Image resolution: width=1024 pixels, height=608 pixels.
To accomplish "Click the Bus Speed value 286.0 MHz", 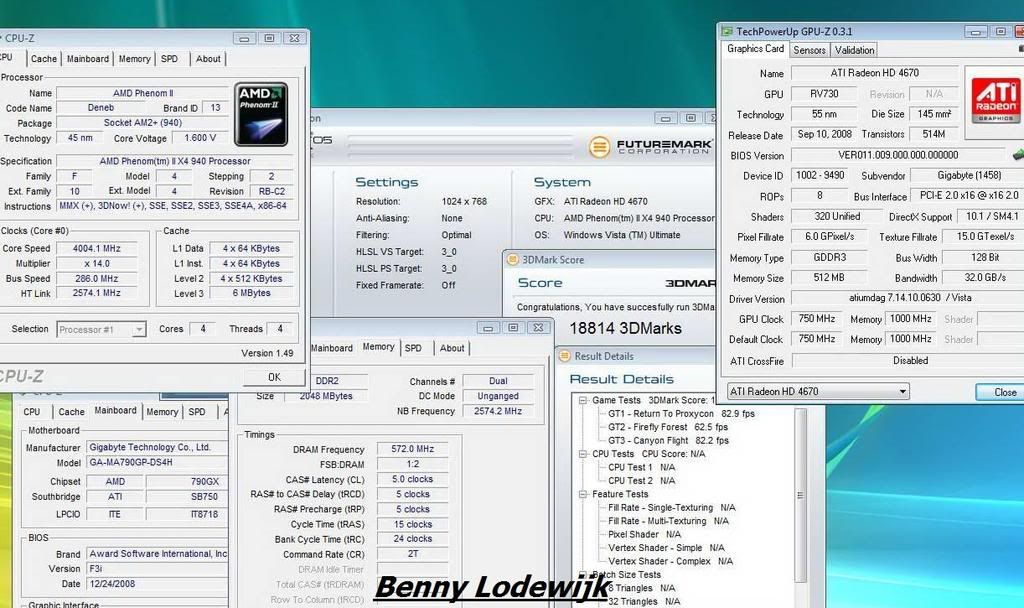I will tap(97, 279).
